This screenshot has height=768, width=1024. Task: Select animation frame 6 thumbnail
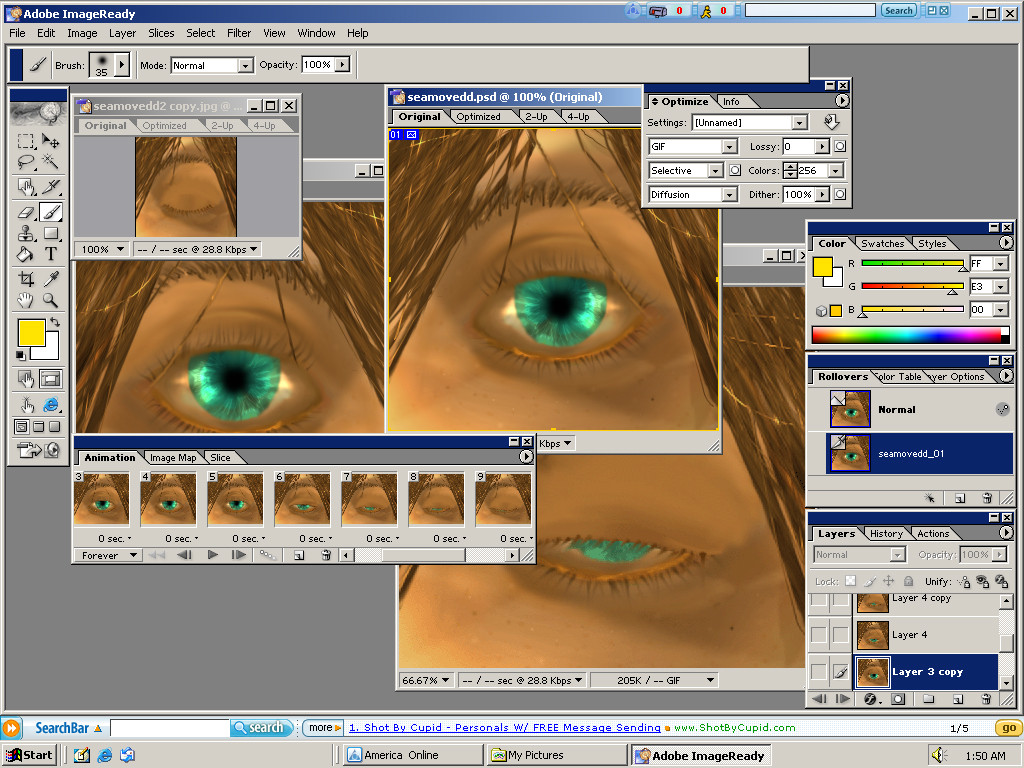(302, 500)
